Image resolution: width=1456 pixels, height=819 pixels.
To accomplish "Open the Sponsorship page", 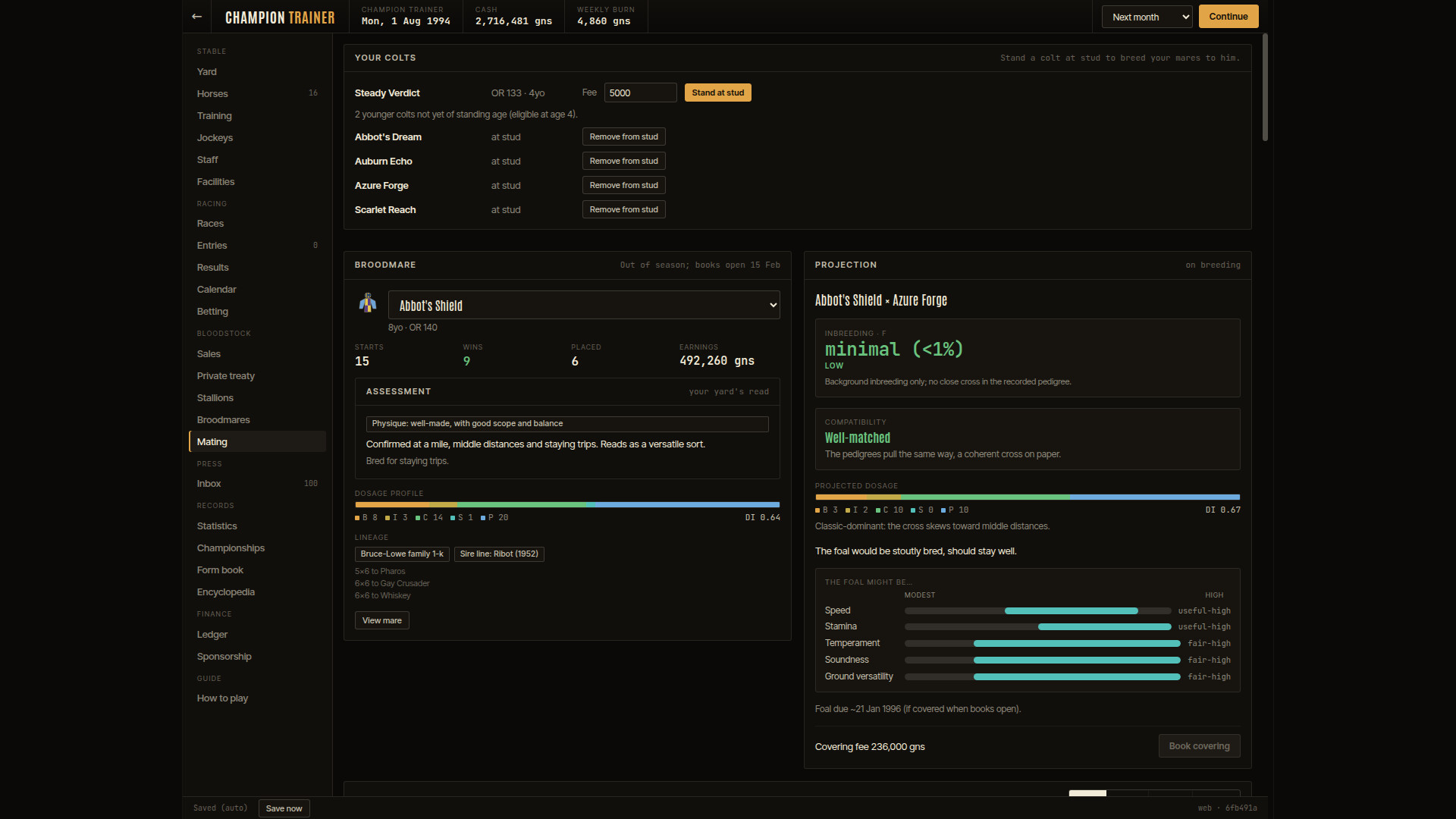I will (257, 657).
